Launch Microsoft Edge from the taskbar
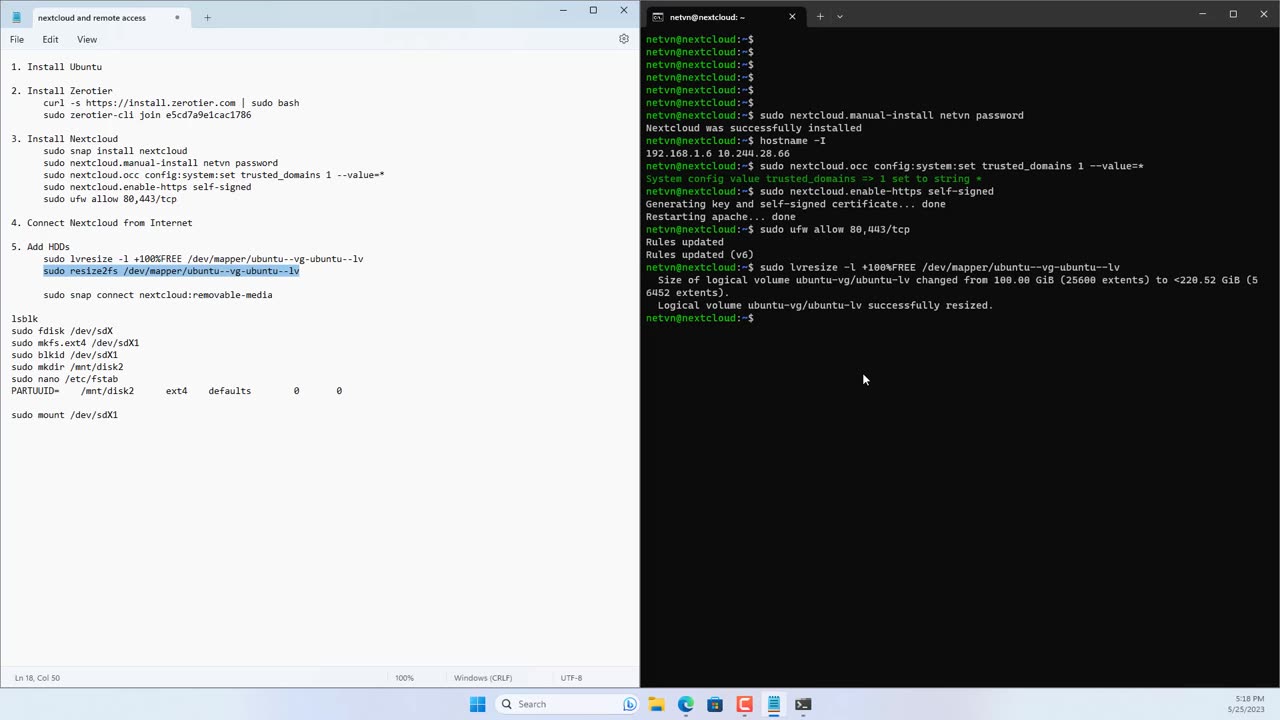The width and height of the screenshot is (1280, 720). click(685, 704)
